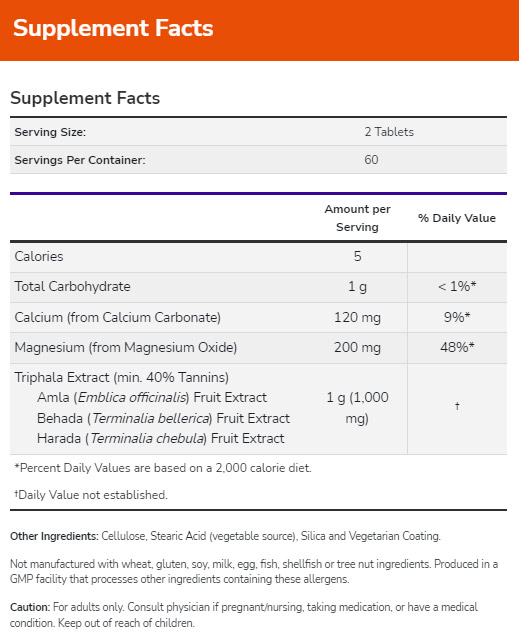The height and width of the screenshot is (638, 519).
Task: Click the Daily Value not established footnote
Action: pos(91,495)
